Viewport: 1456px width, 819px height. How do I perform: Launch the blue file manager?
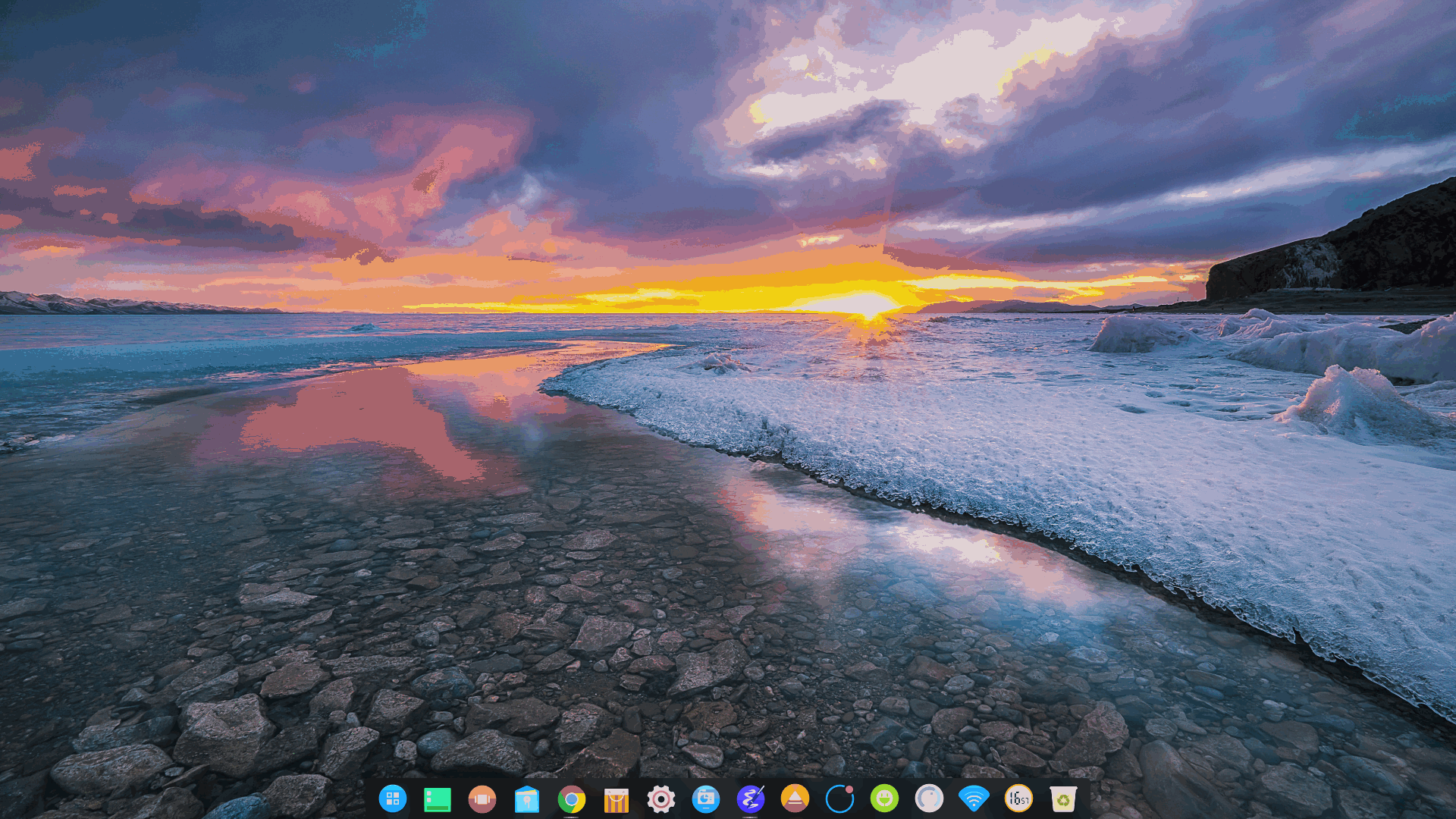click(x=526, y=799)
